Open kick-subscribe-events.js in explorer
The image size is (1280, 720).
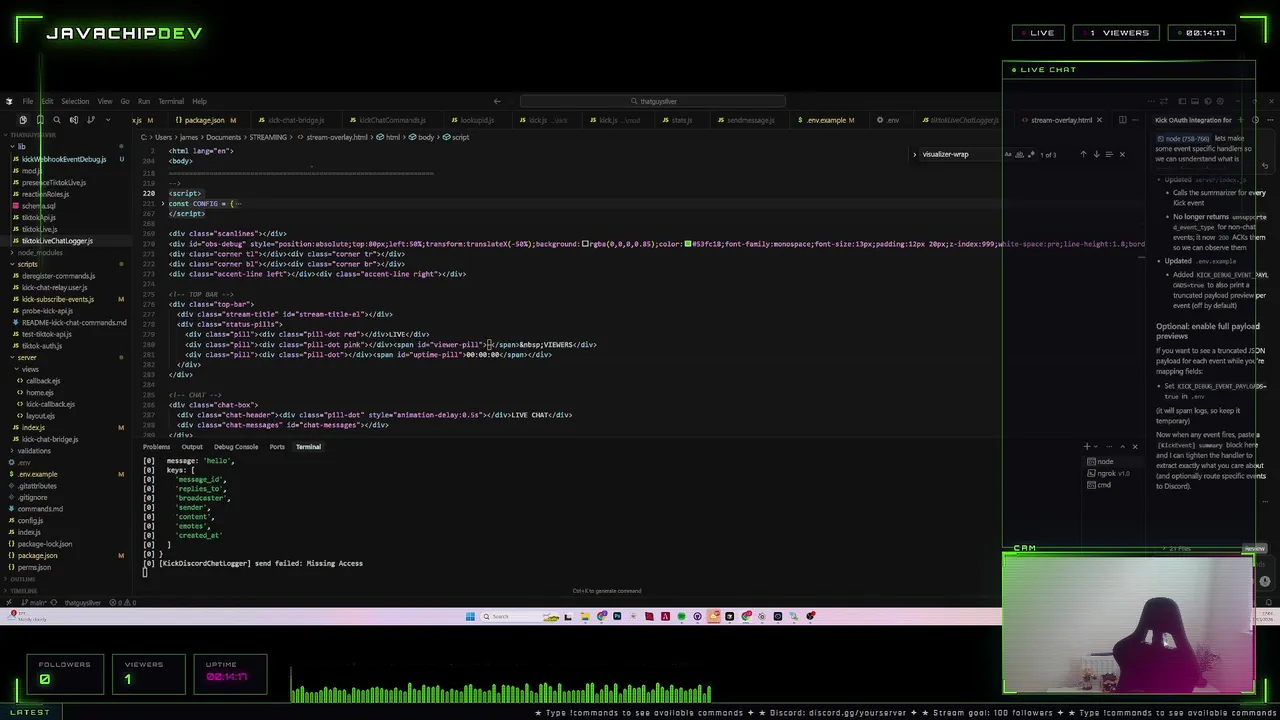coord(58,299)
